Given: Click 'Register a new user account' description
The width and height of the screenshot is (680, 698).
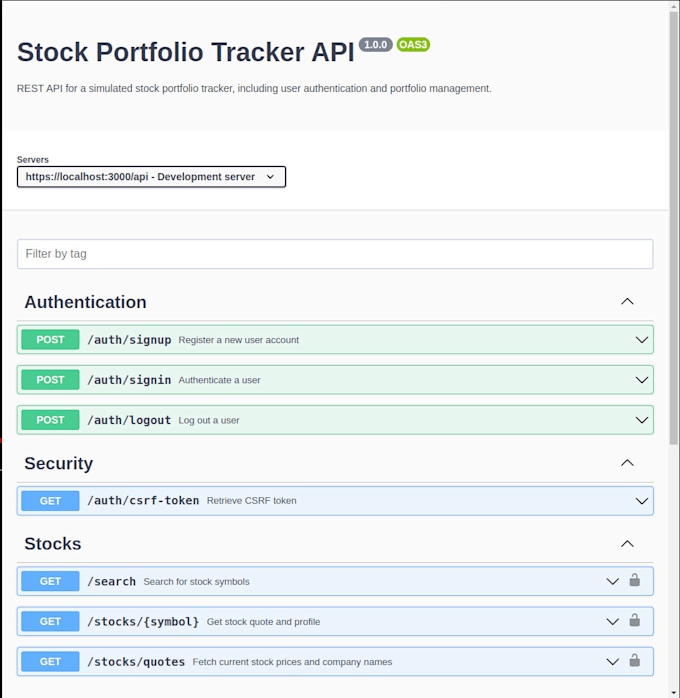Looking at the screenshot, I should pos(239,340).
